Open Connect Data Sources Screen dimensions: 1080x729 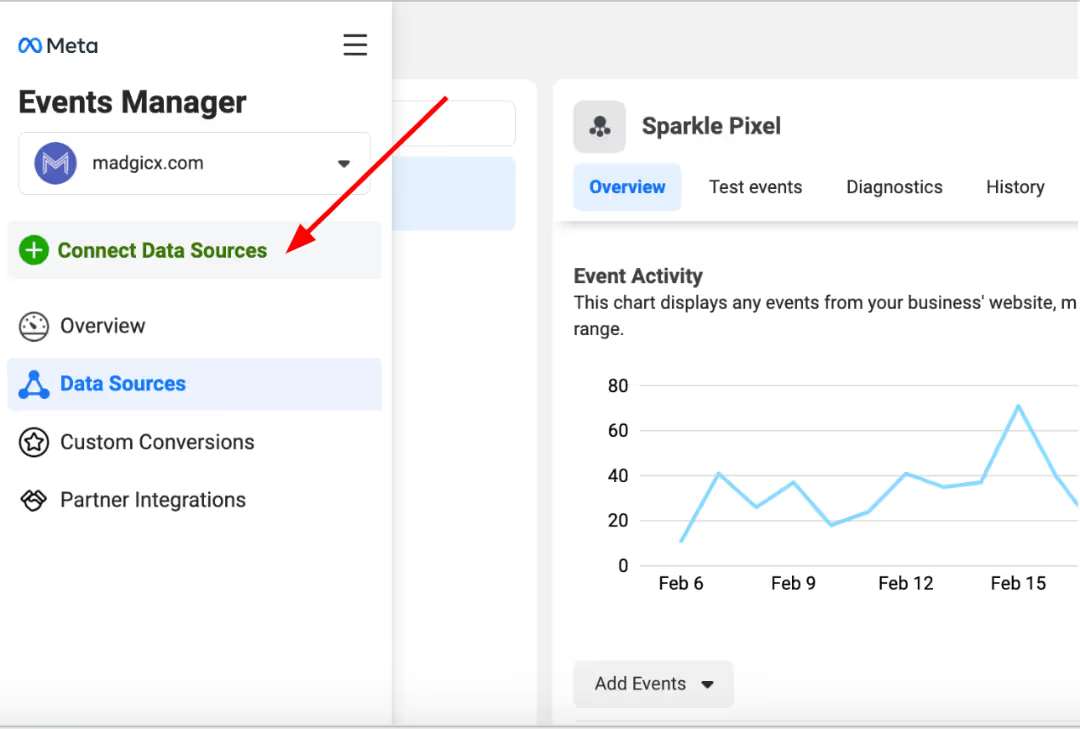(194, 250)
